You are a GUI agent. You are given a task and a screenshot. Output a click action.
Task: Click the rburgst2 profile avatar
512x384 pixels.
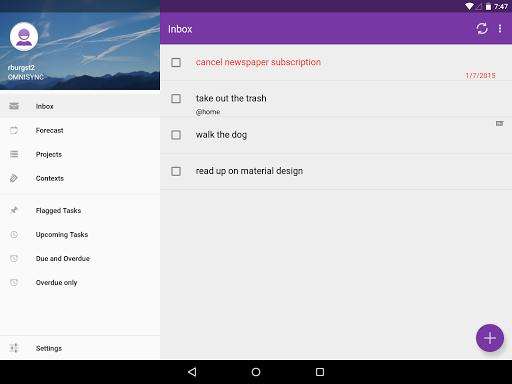click(x=24, y=37)
